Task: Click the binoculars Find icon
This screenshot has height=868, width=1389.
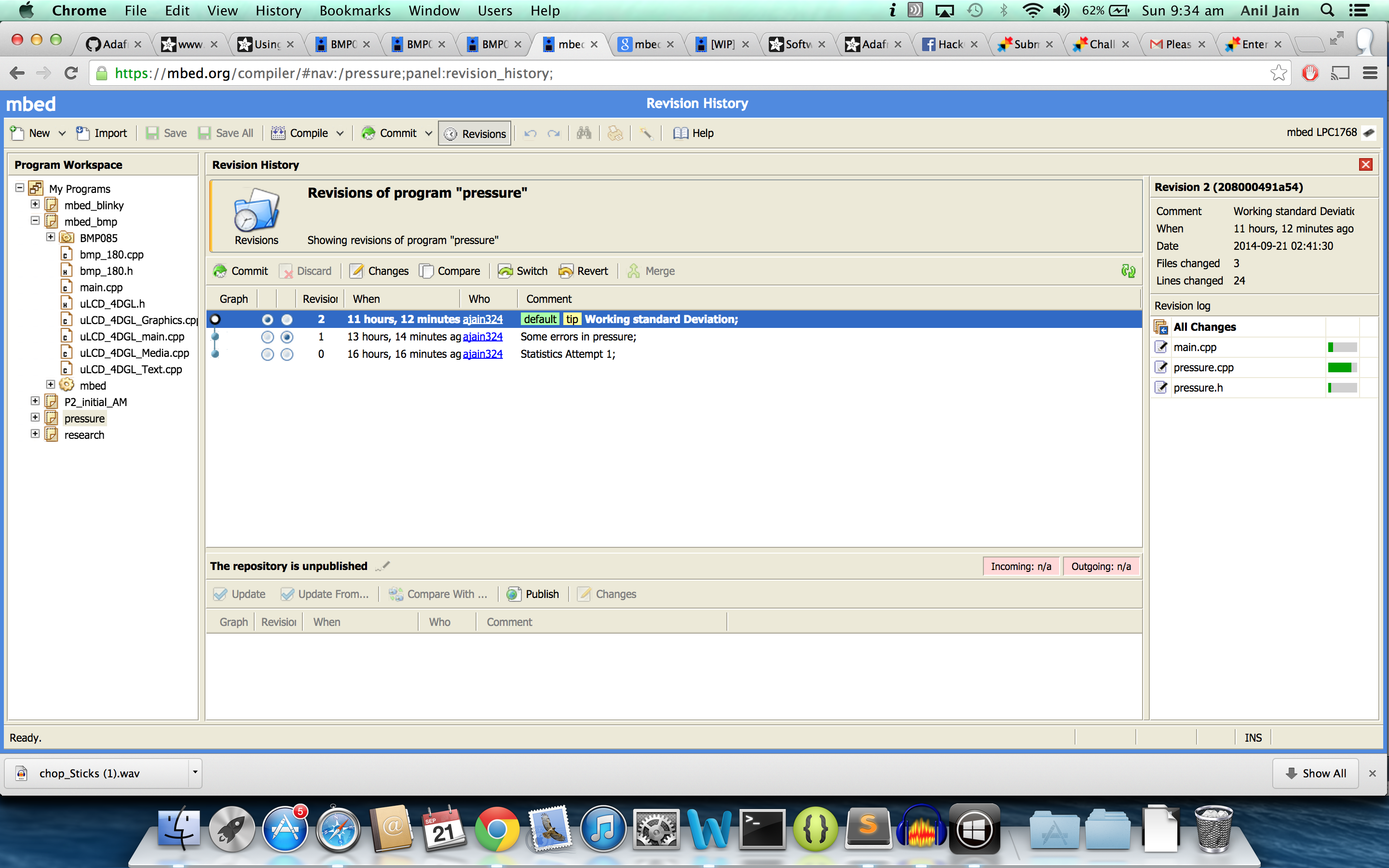Action: point(584,133)
